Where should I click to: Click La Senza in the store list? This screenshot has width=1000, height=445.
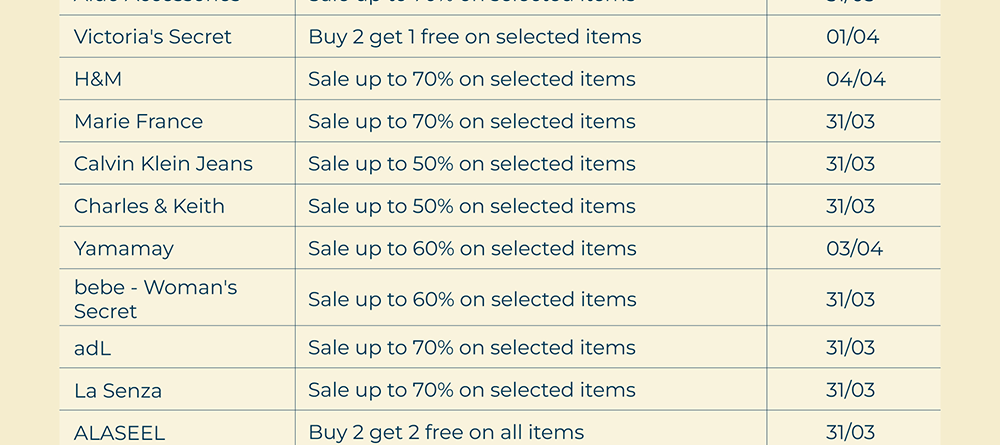click(118, 391)
